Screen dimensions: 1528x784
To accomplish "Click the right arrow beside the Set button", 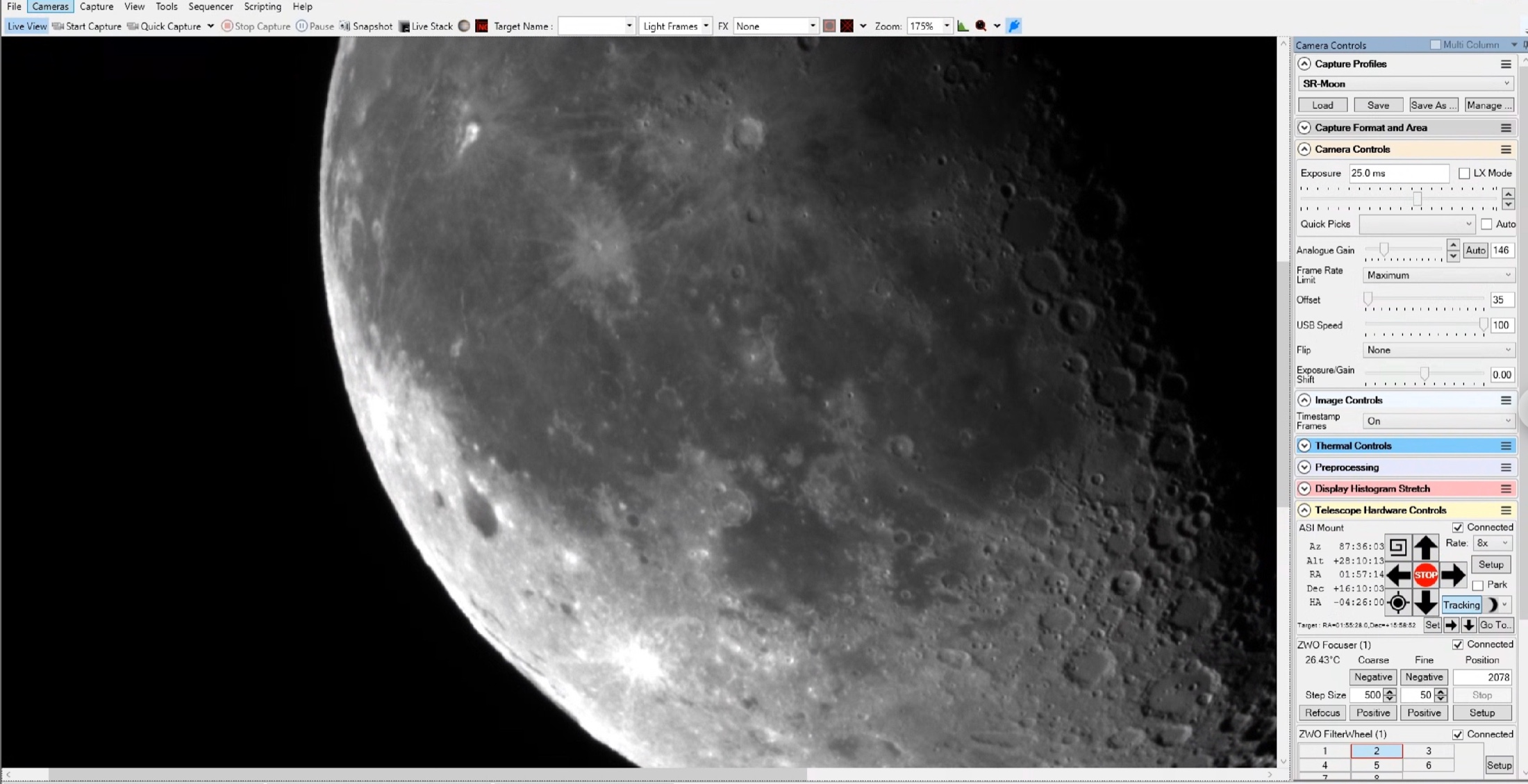I will pos(1451,625).
